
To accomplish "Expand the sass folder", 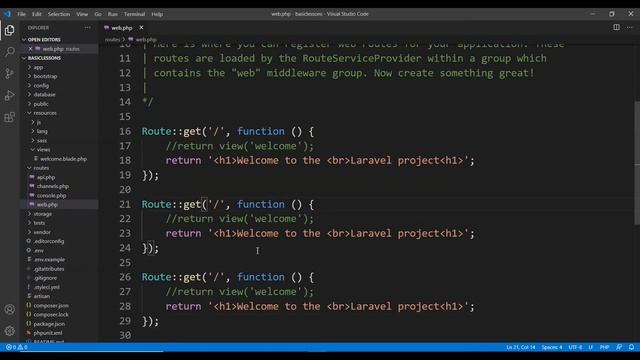I will (x=42, y=140).
